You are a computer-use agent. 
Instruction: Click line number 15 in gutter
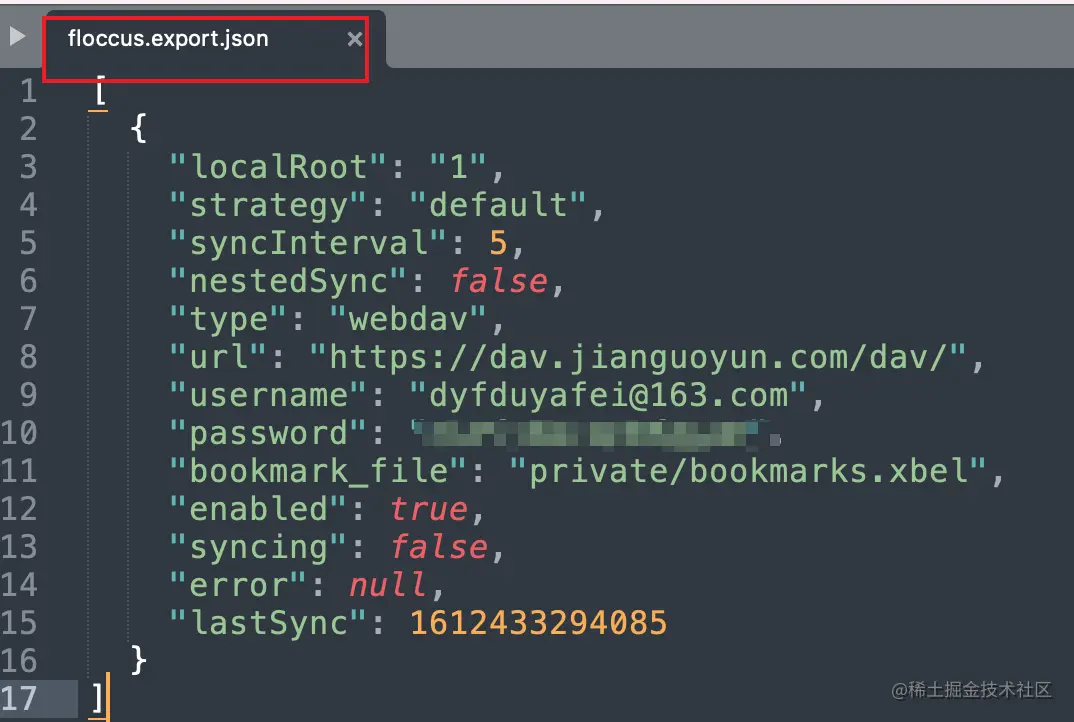click(x=19, y=622)
